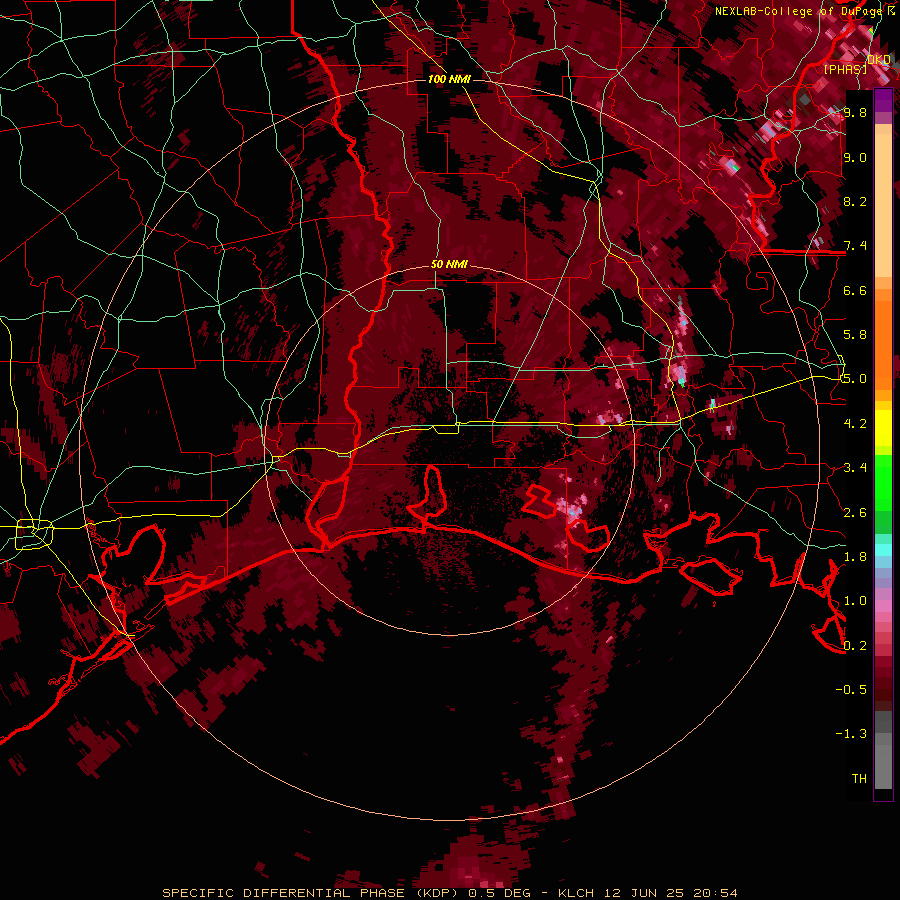The height and width of the screenshot is (900, 900).
Task: Click the SPECIFIC DIFFERENTIAL PHASE (KDP) caption
Action: [x=312, y=893]
